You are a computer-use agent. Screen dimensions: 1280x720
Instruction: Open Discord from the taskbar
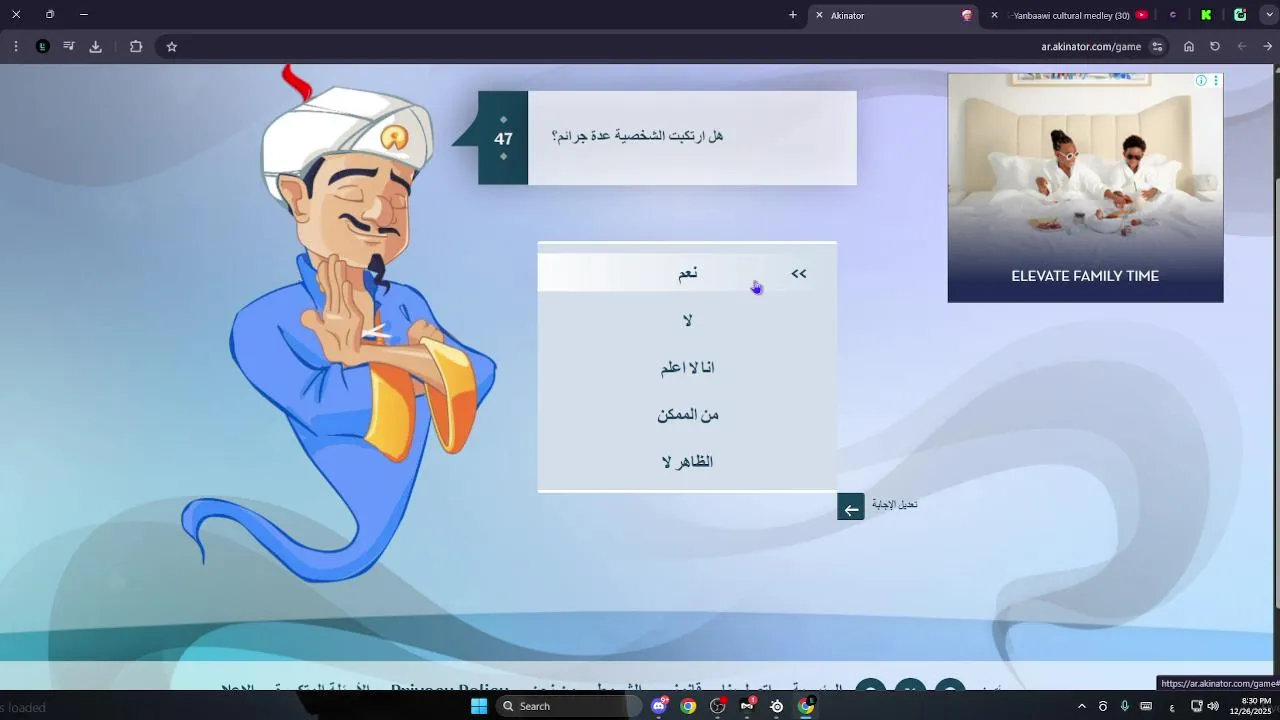659,706
